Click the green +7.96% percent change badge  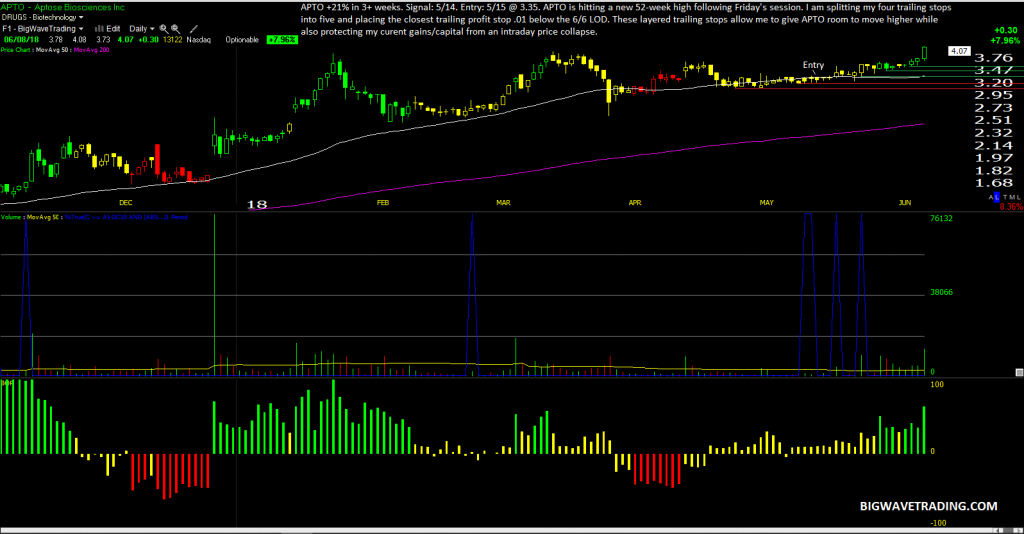coord(282,40)
